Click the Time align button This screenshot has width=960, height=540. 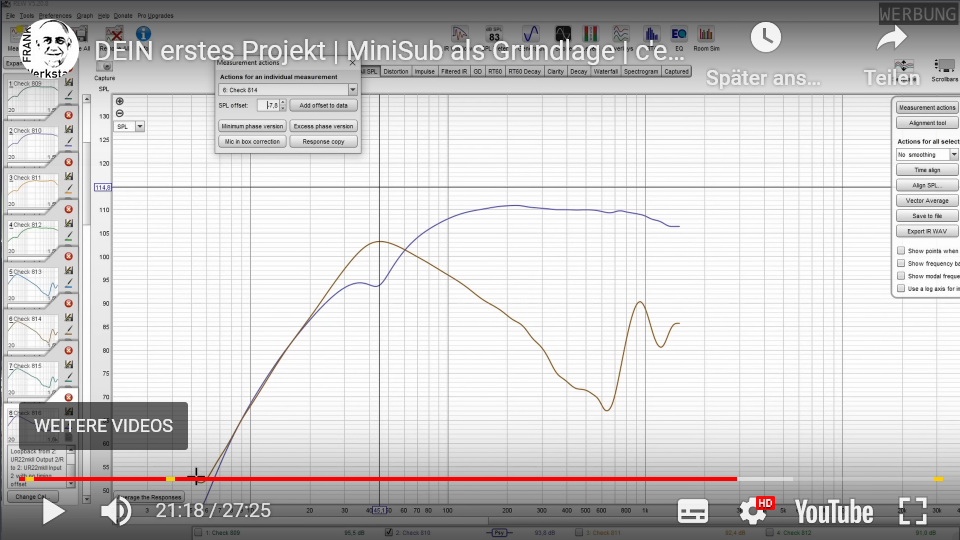(x=927, y=170)
